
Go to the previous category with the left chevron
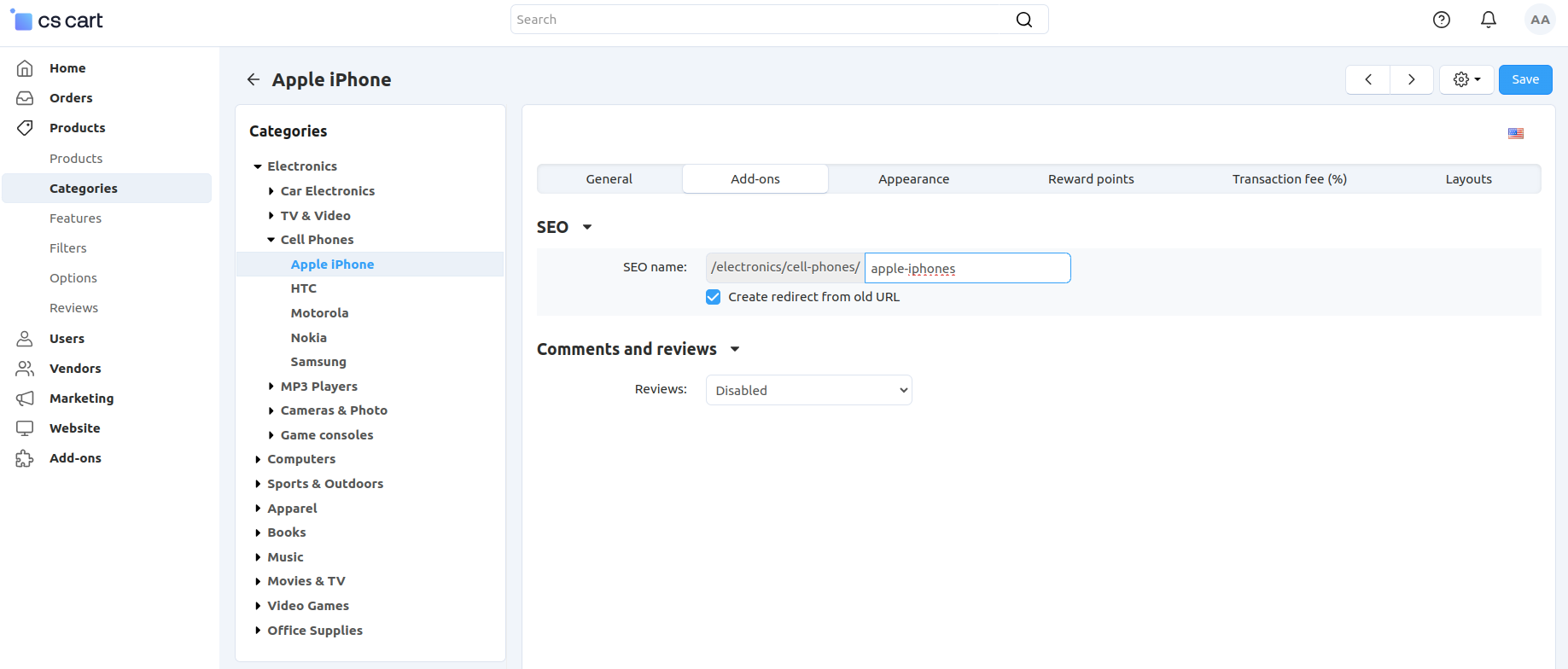coord(1368,79)
